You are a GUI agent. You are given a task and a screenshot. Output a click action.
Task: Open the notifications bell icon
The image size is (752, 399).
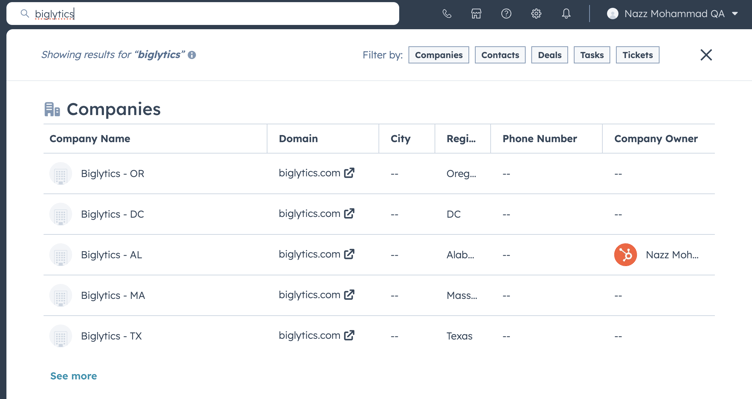pos(566,14)
